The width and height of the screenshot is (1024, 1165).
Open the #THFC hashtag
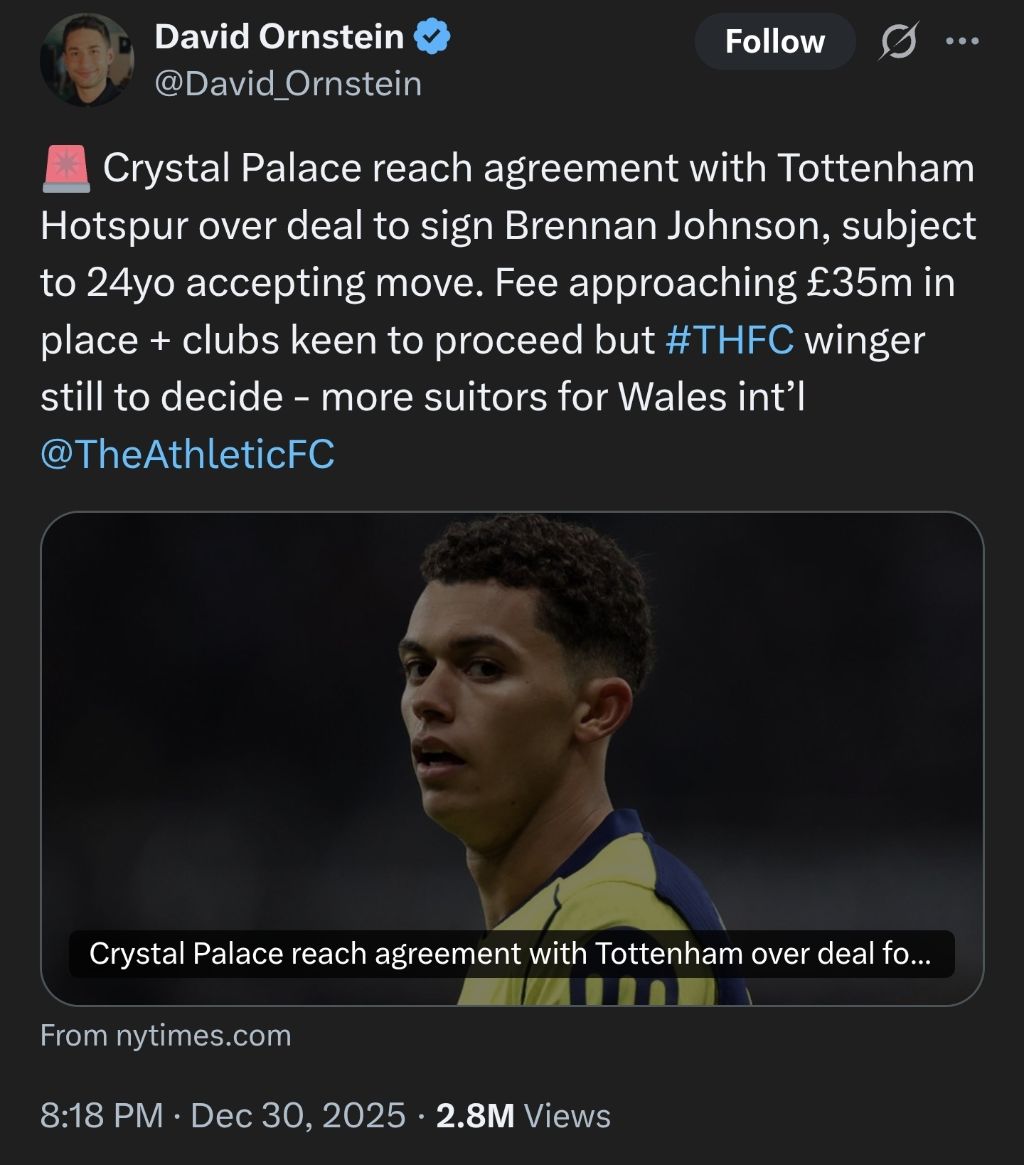729,341
